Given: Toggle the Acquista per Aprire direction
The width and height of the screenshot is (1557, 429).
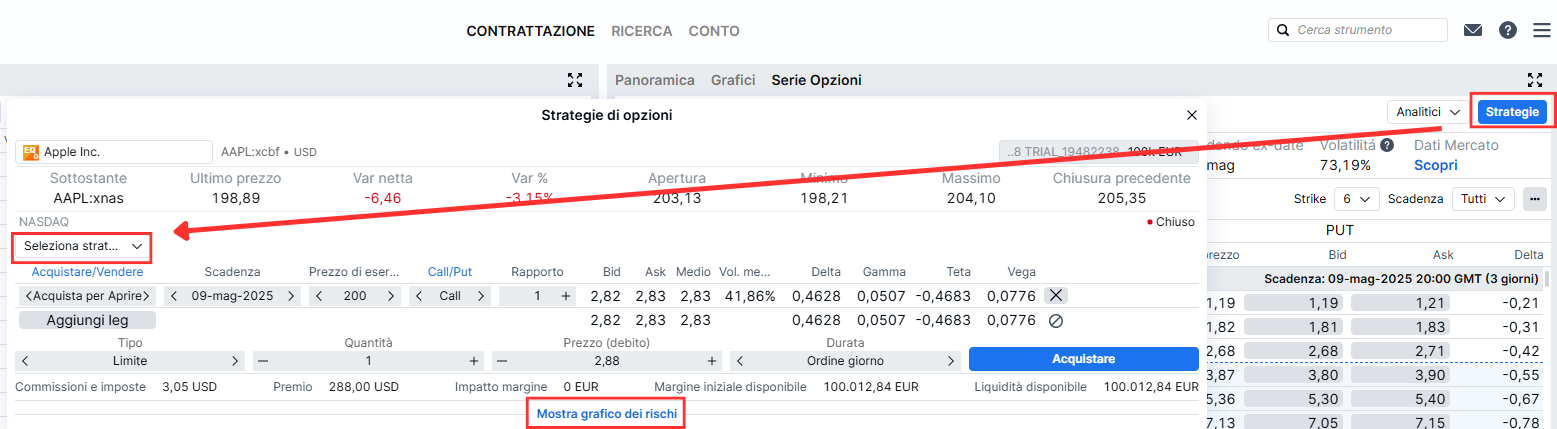Looking at the screenshot, I should 88,296.
